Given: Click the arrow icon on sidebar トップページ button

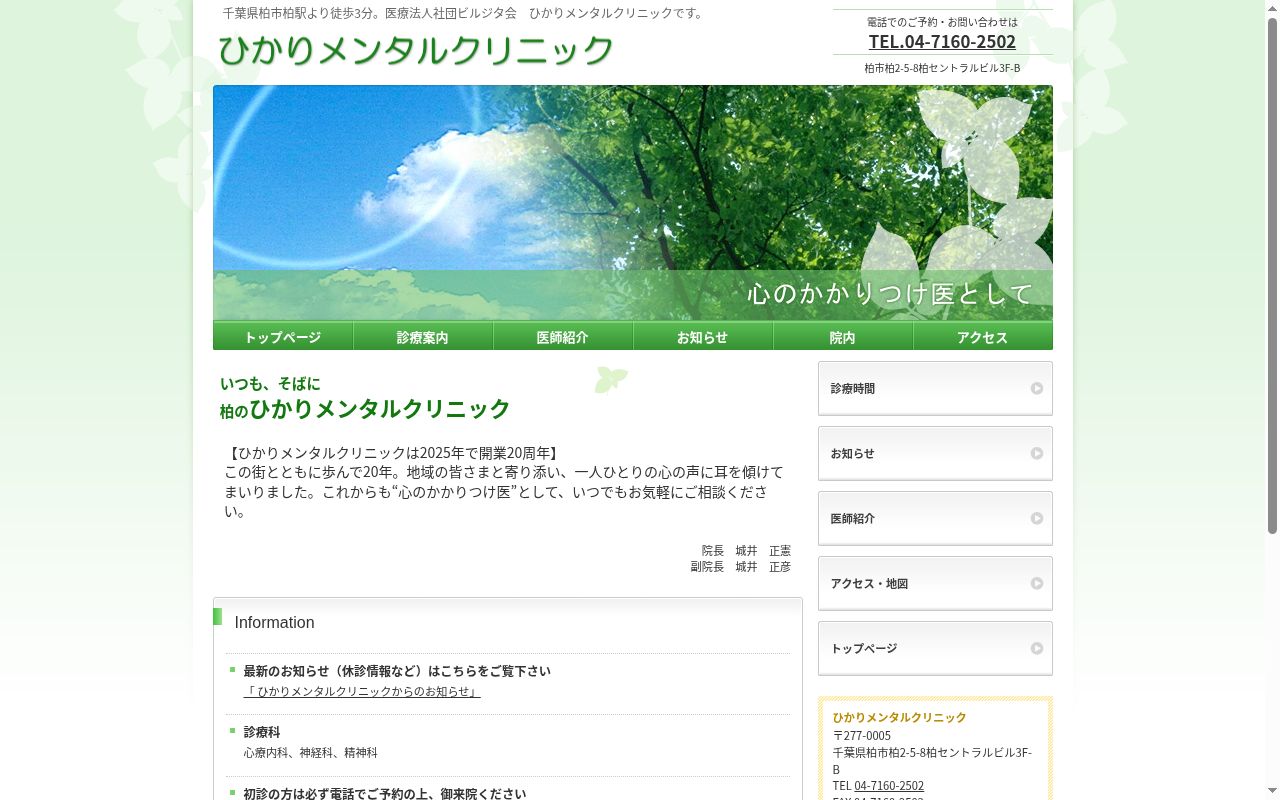Looking at the screenshot, I should (1037, 649).
